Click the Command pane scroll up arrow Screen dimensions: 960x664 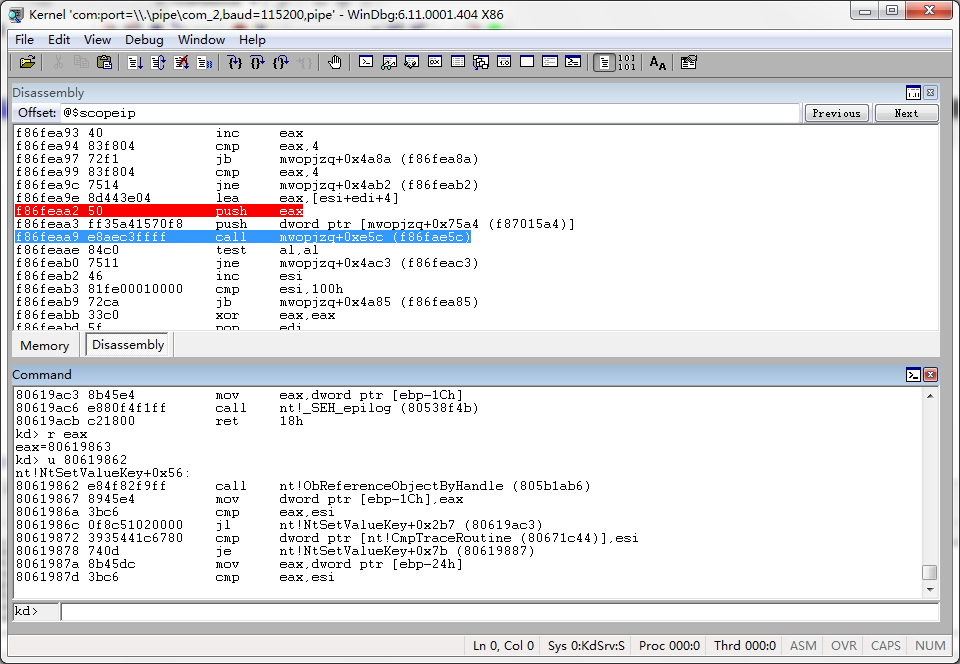[930, 396]
